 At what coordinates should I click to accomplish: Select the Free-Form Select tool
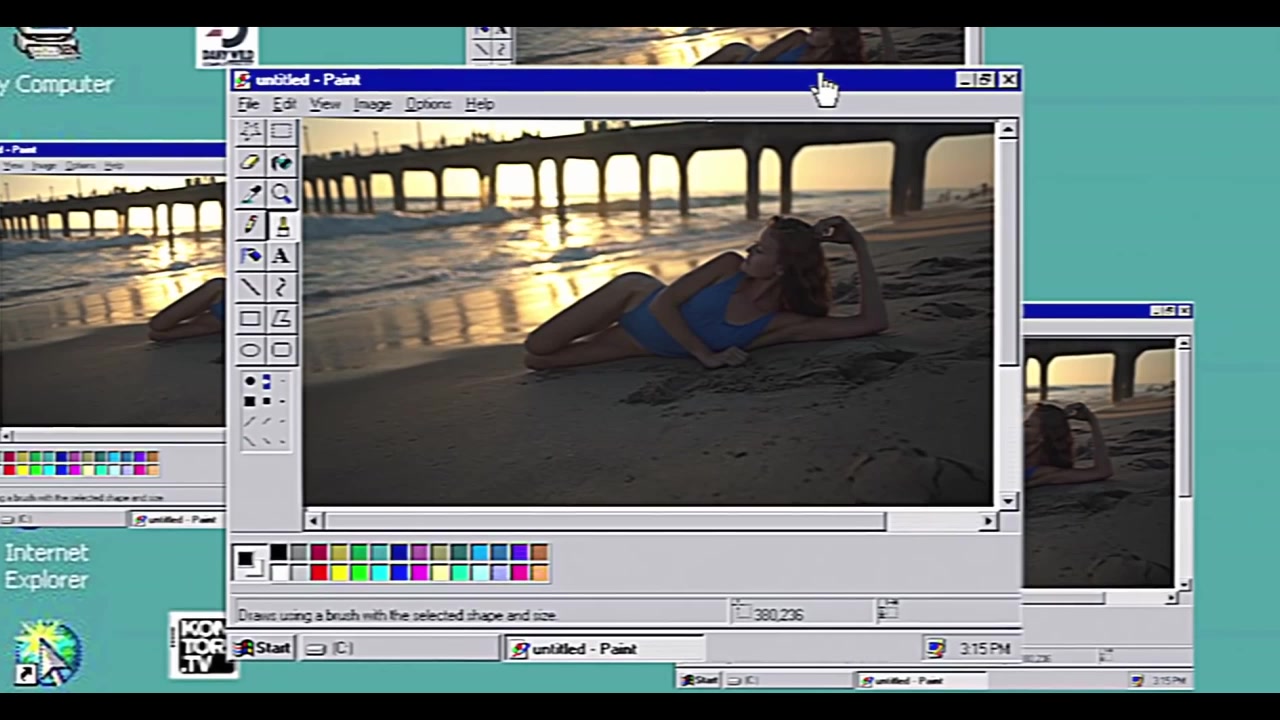pos(250,131)
